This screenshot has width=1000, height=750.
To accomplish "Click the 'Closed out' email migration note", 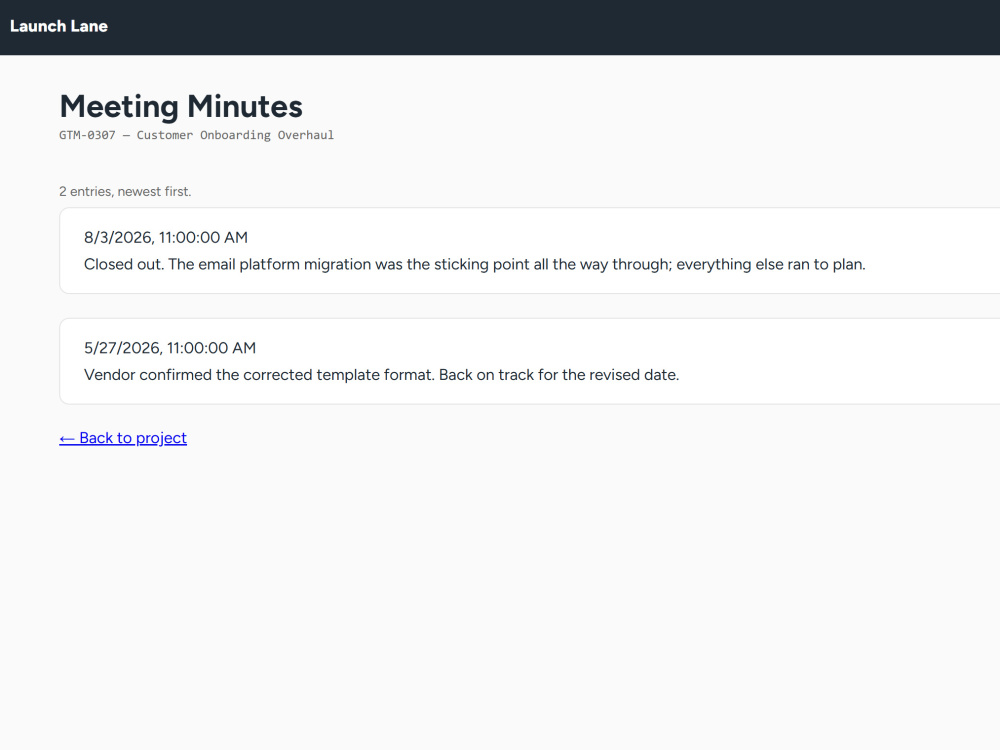I will pos(474,264).
